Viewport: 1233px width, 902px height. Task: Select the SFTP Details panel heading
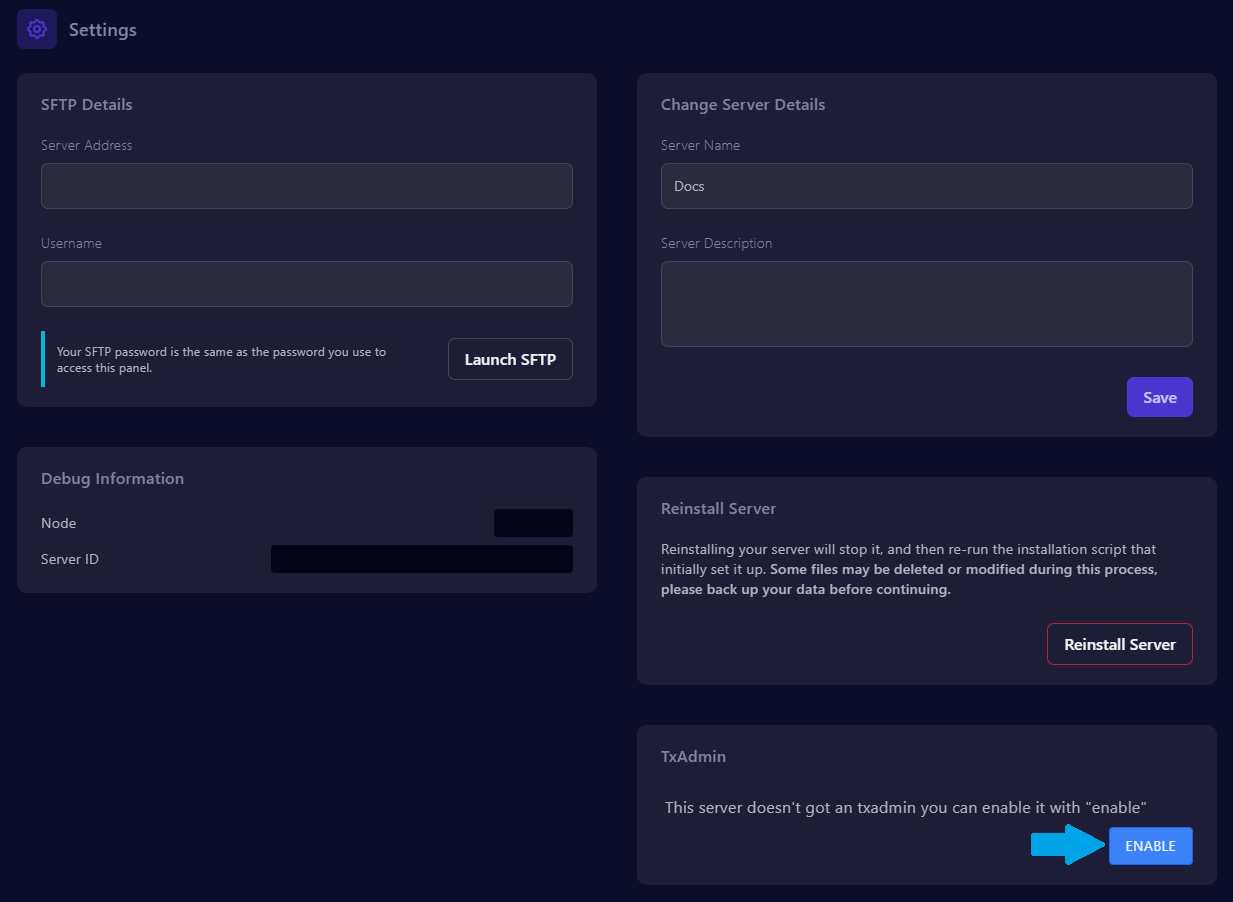87,104
